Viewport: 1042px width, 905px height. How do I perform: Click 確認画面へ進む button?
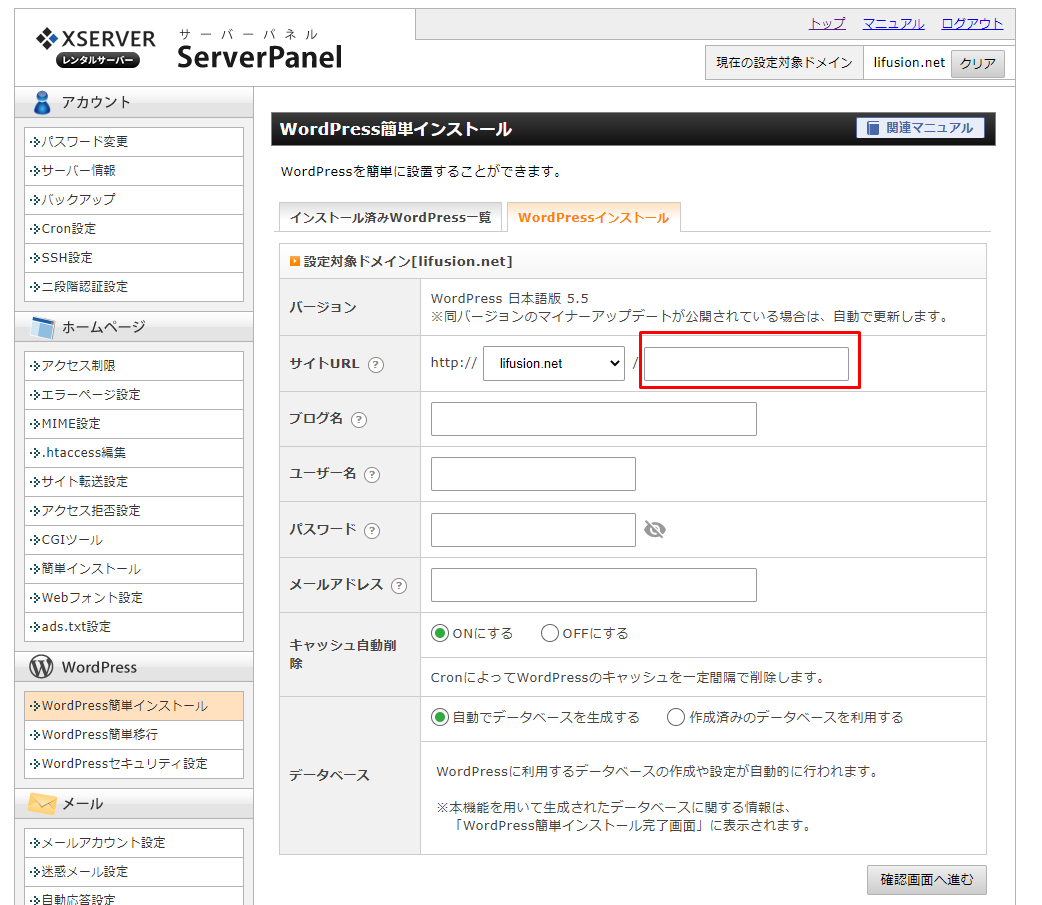926,880
